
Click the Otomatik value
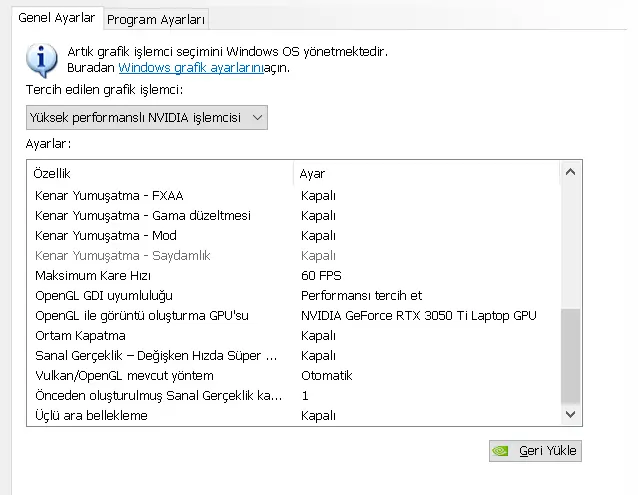(327, 375)
